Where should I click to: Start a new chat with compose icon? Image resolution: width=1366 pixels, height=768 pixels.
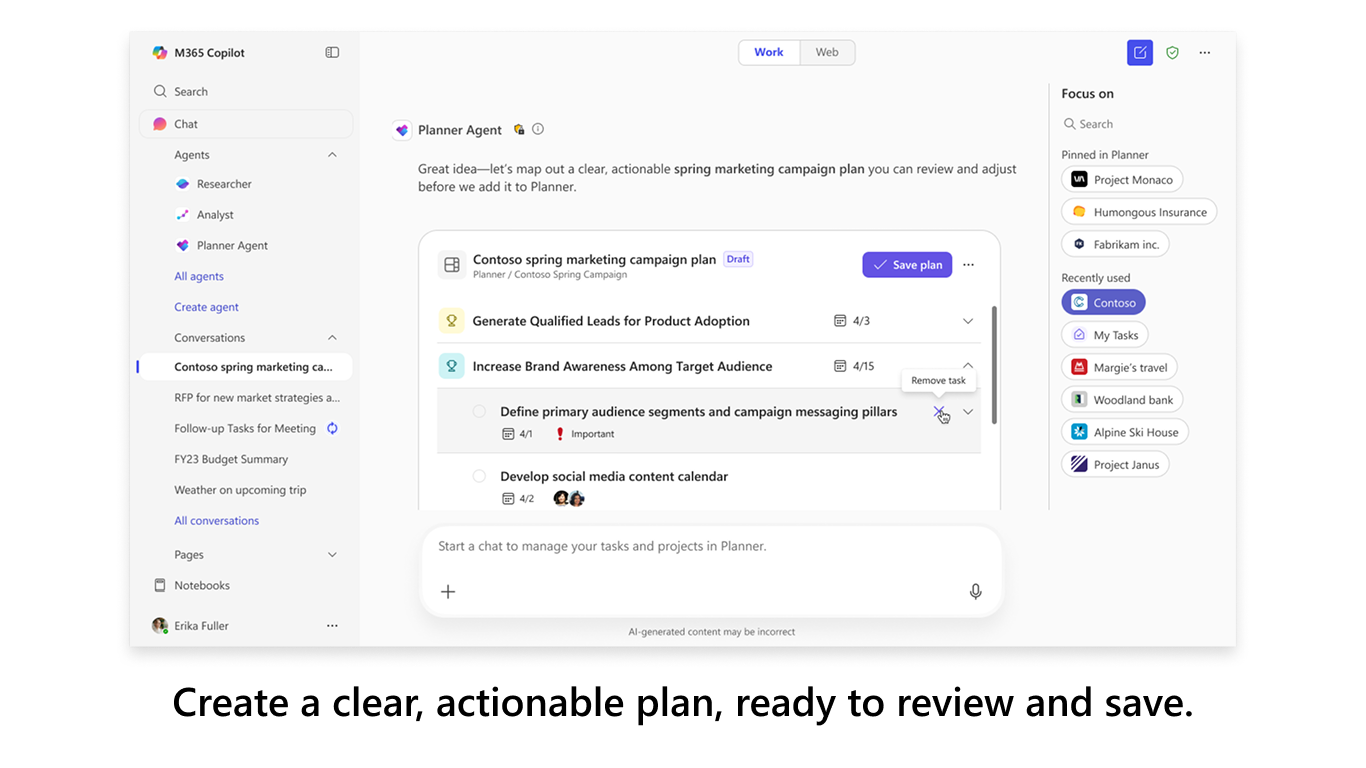point(1140,53)
